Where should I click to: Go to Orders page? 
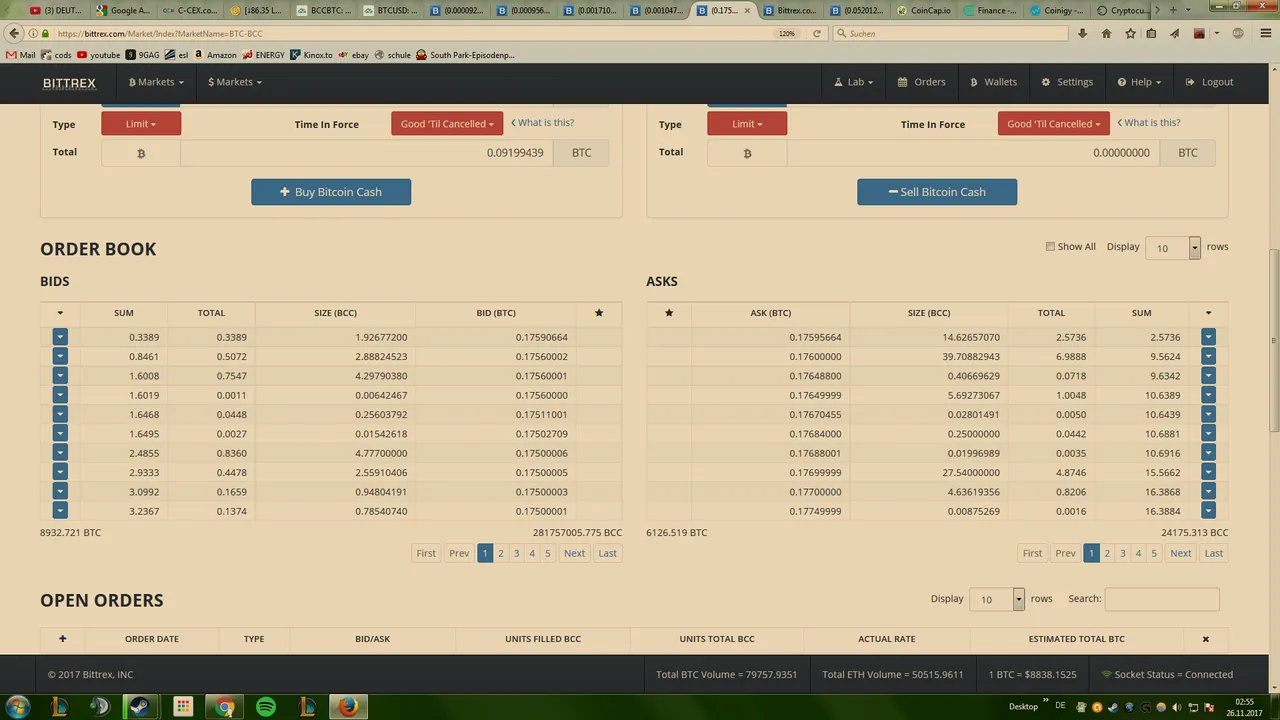pyautogui.click(x=921, y=82)
